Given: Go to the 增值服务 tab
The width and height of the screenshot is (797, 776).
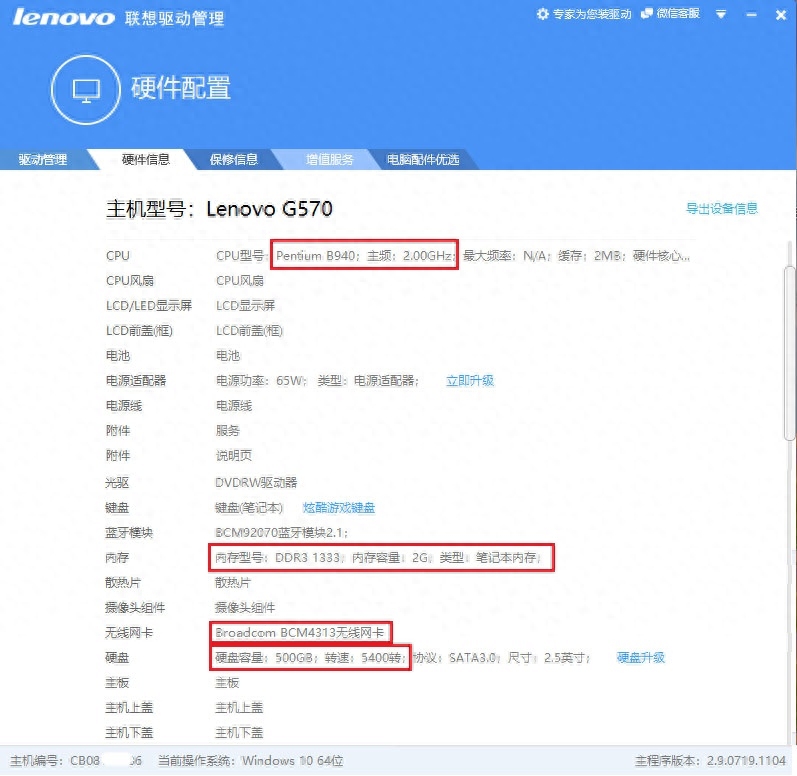Looking at the screenshot, I should (329, 160).
